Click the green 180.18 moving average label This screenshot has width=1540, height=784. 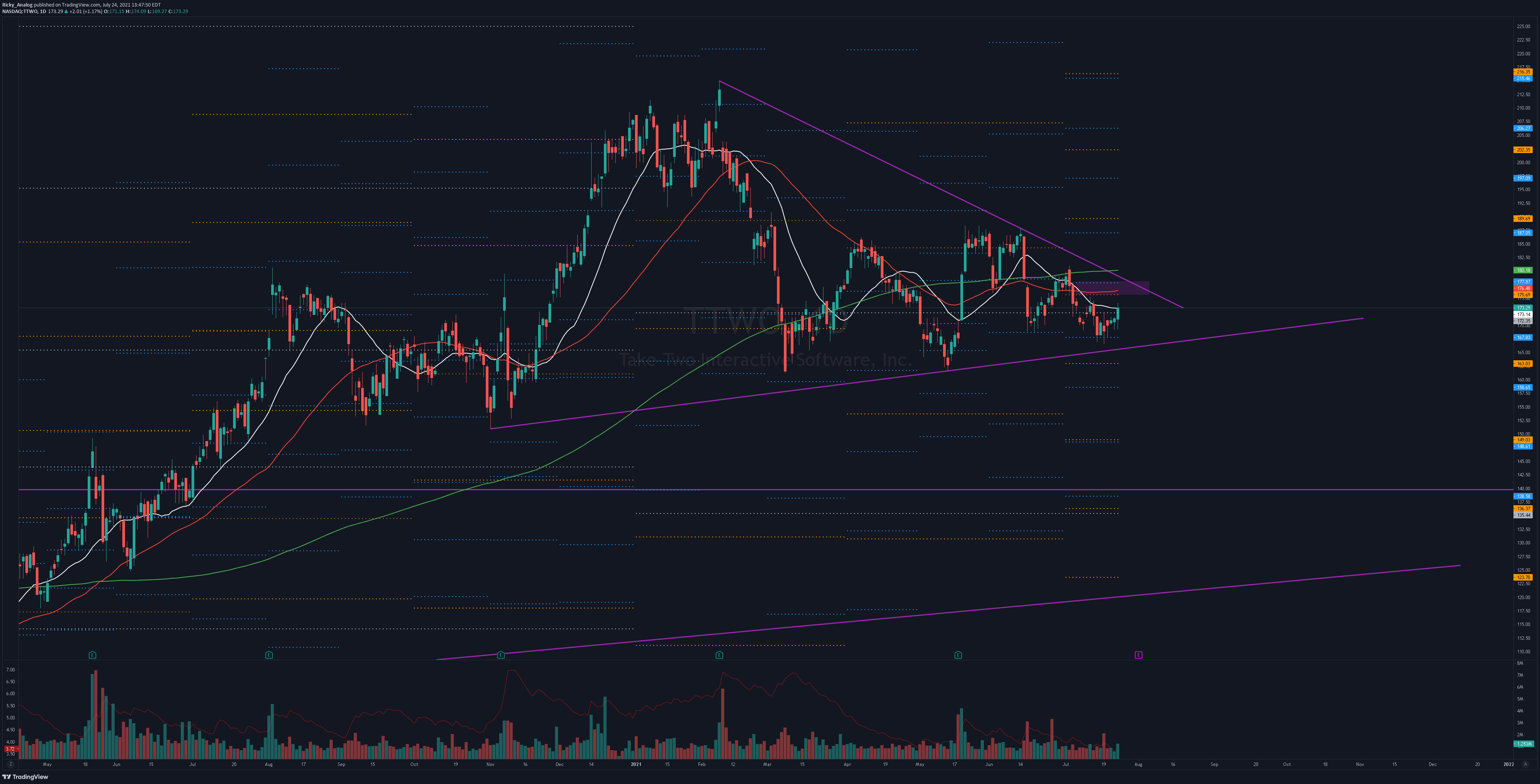tap(1523, 270)
